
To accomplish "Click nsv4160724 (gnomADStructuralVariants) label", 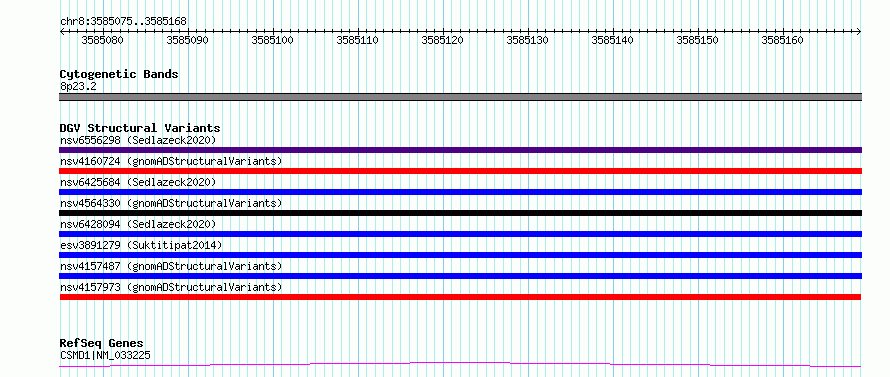I will pos(171,161).
